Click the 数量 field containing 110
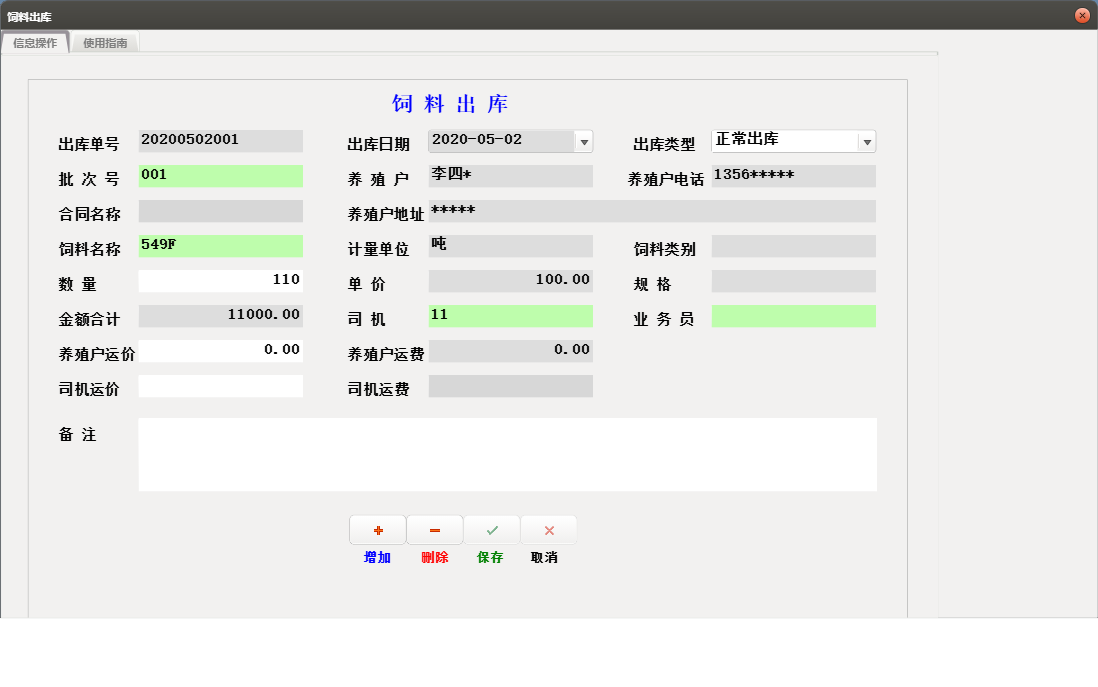The height and width of the screenshot is (687, 1098). [220, 281]
